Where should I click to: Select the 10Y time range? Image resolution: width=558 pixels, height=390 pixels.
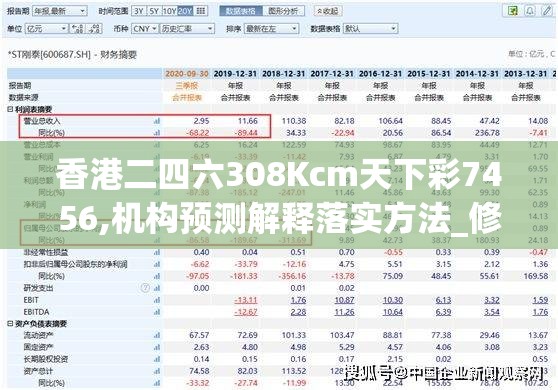tap(169, 11)
